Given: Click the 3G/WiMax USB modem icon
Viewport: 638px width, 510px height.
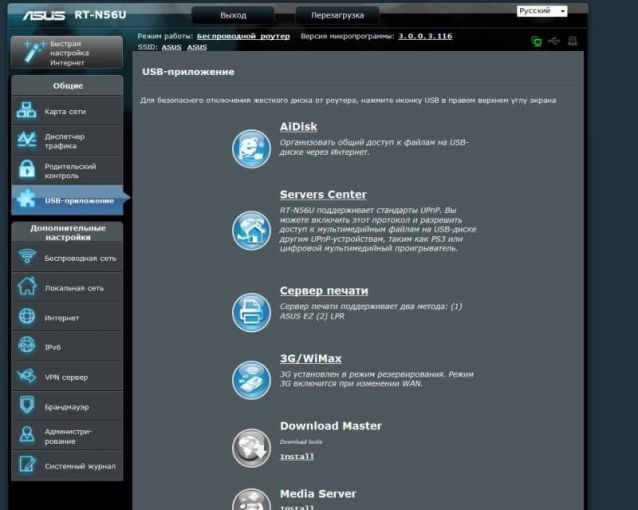Looking at the screenshot, I should 251,379.
